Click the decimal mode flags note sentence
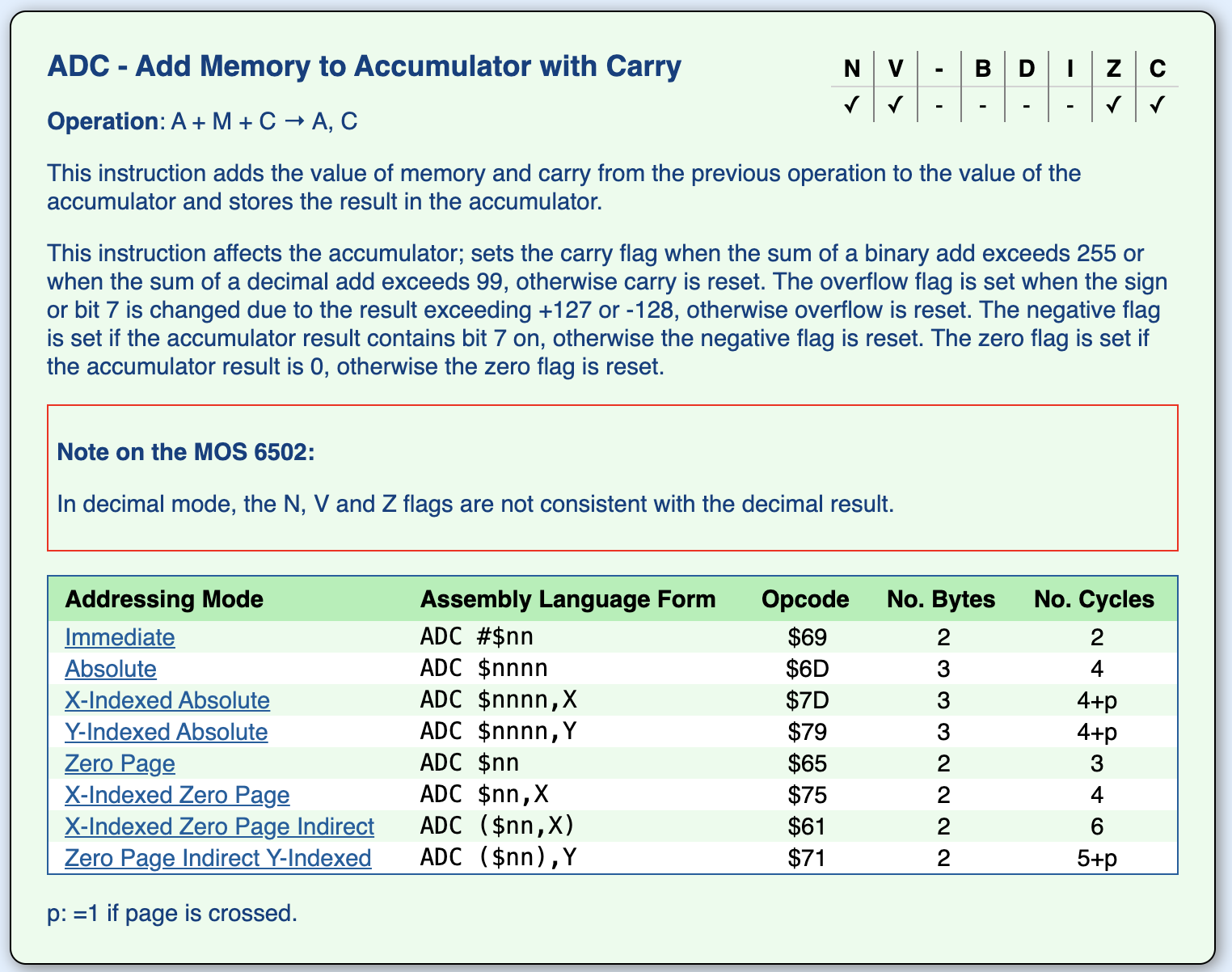The width and height of the screenshot is (1232, 972). click(x=475, y=504)
